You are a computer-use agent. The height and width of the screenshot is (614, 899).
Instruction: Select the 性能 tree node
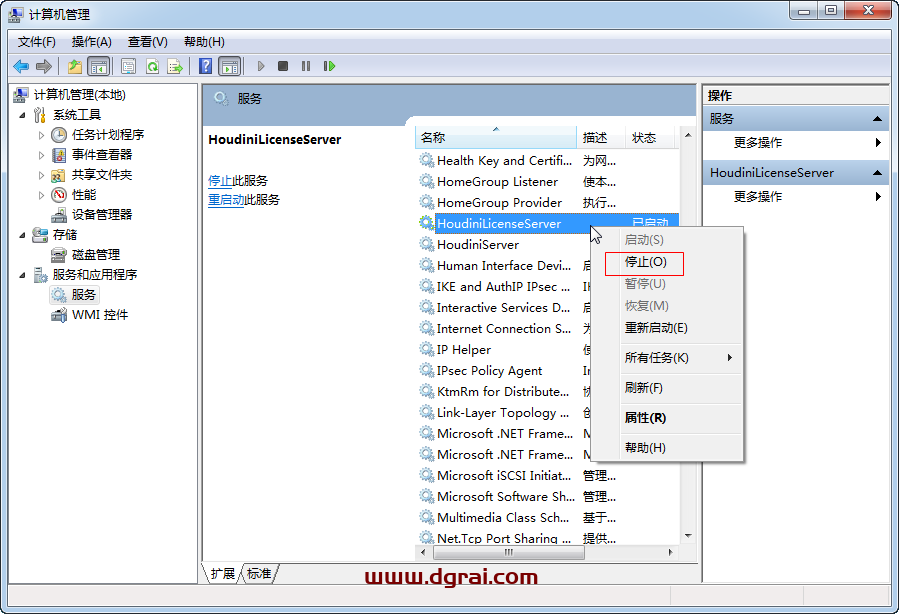point(84,195)
